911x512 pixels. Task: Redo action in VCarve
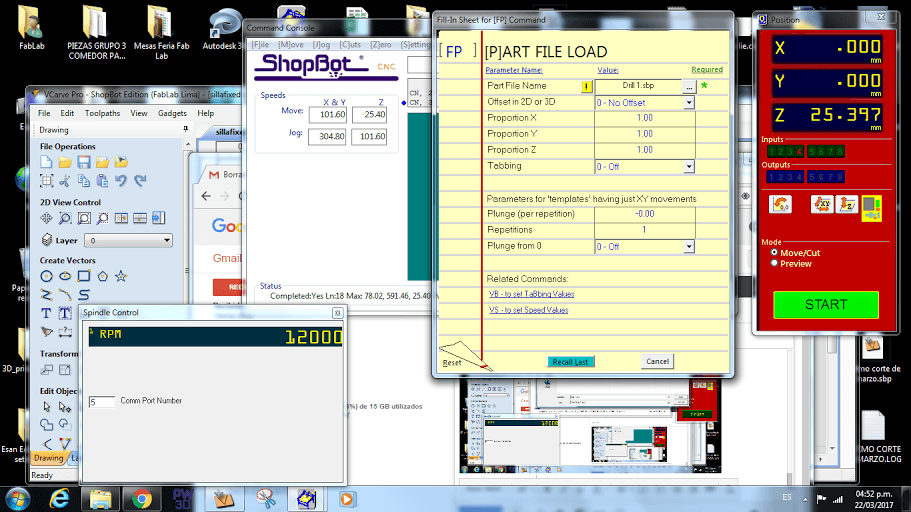pyautogui.click(x=140, y=181)
